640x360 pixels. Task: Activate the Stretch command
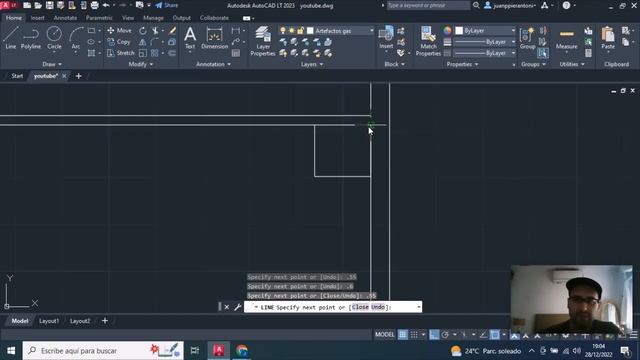point(121,53)
